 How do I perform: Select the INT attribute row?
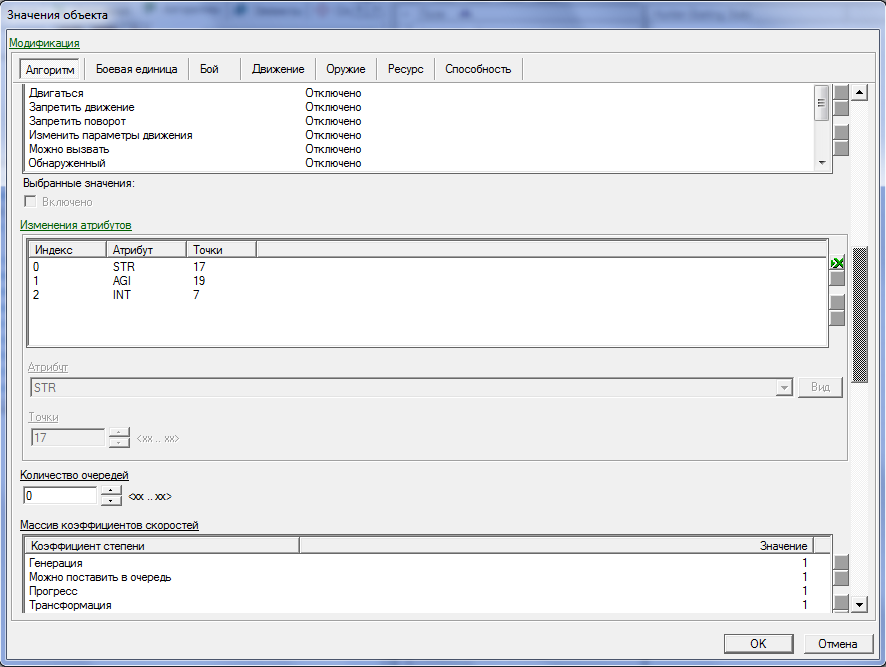pyautogui.click(x=427, y=294)
